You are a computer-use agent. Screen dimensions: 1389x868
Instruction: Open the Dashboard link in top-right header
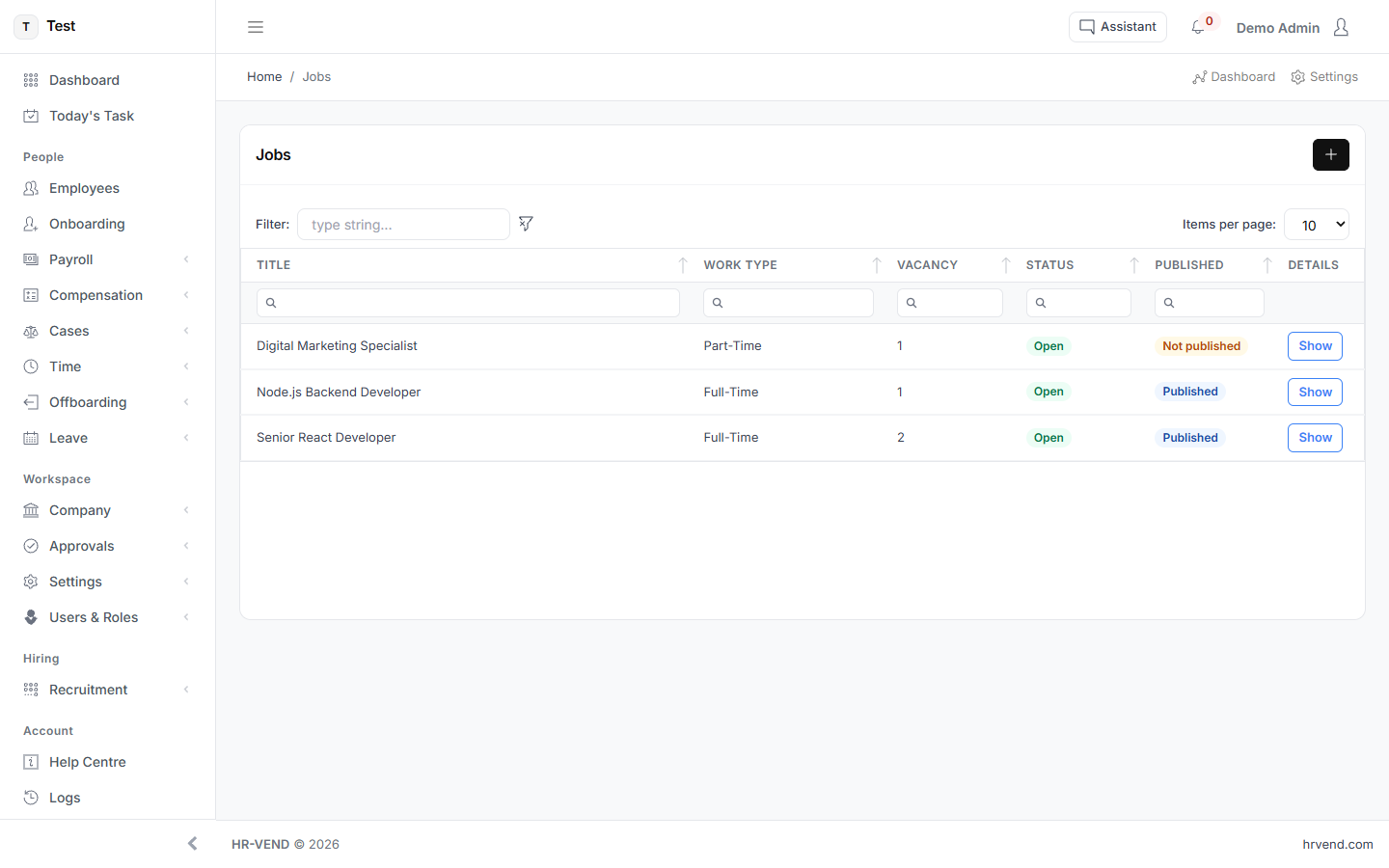point(1234,77)
